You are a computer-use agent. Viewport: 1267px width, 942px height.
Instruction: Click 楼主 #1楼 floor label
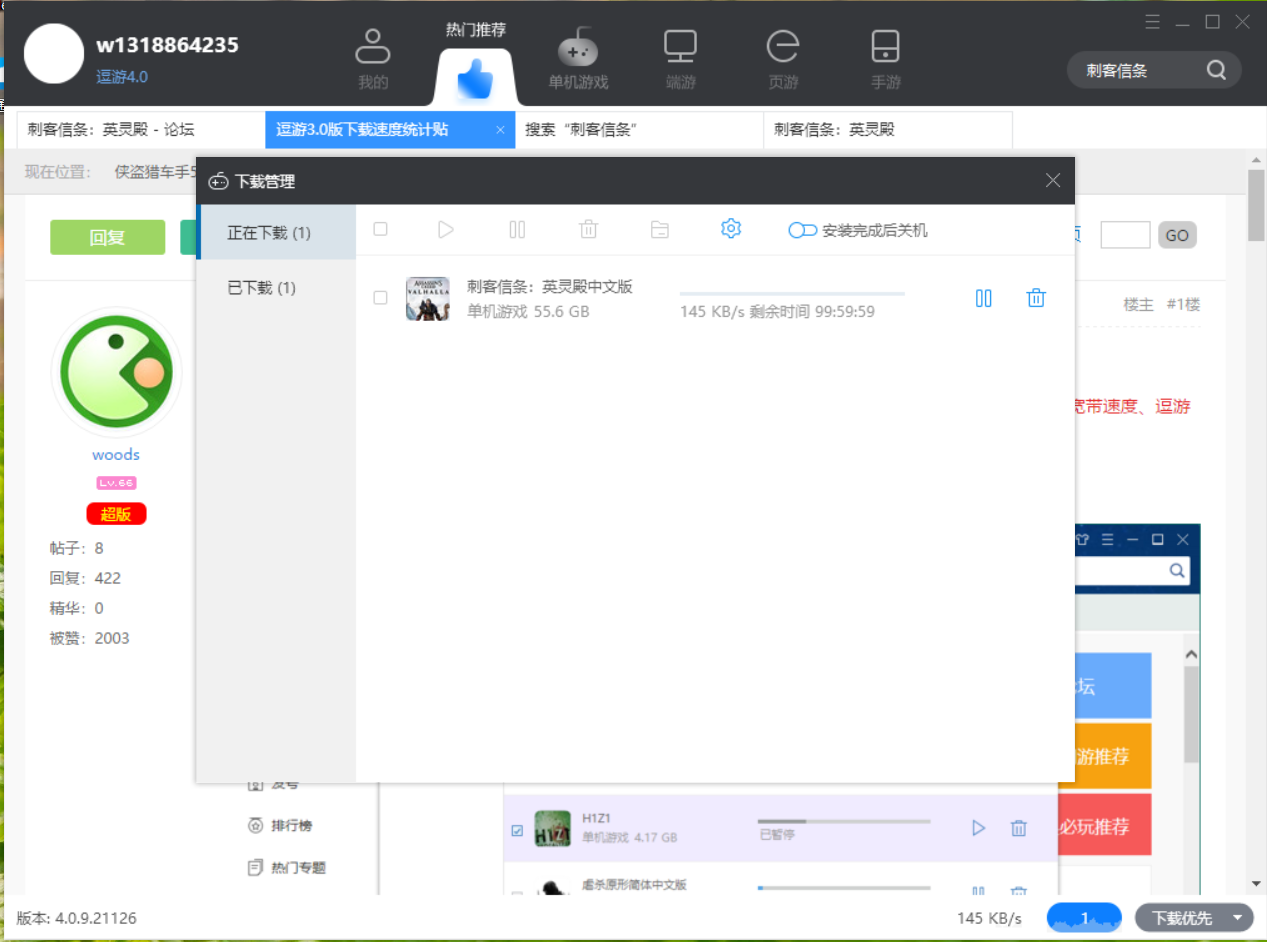(x=1162, y=304)
